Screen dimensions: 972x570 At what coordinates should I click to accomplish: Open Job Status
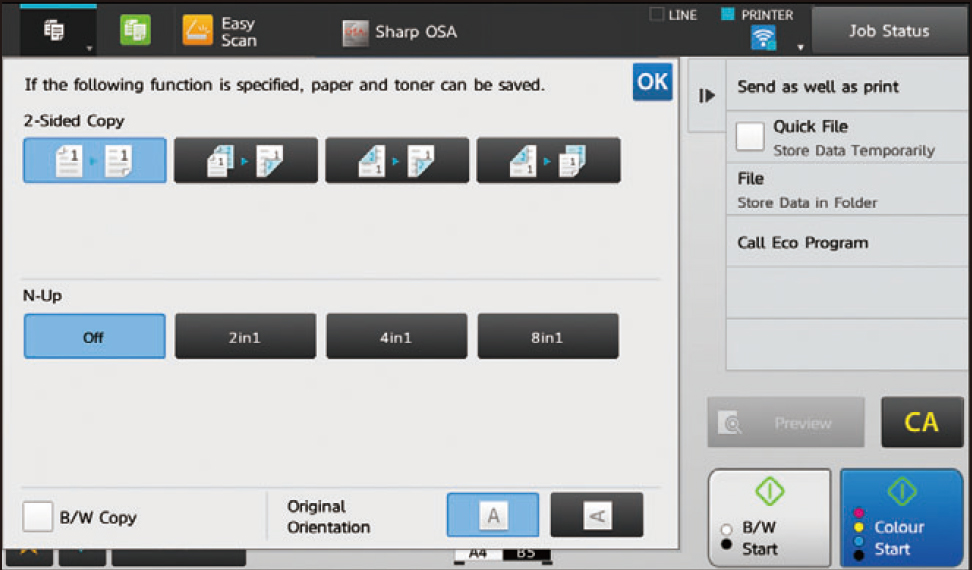click(888, 31)
